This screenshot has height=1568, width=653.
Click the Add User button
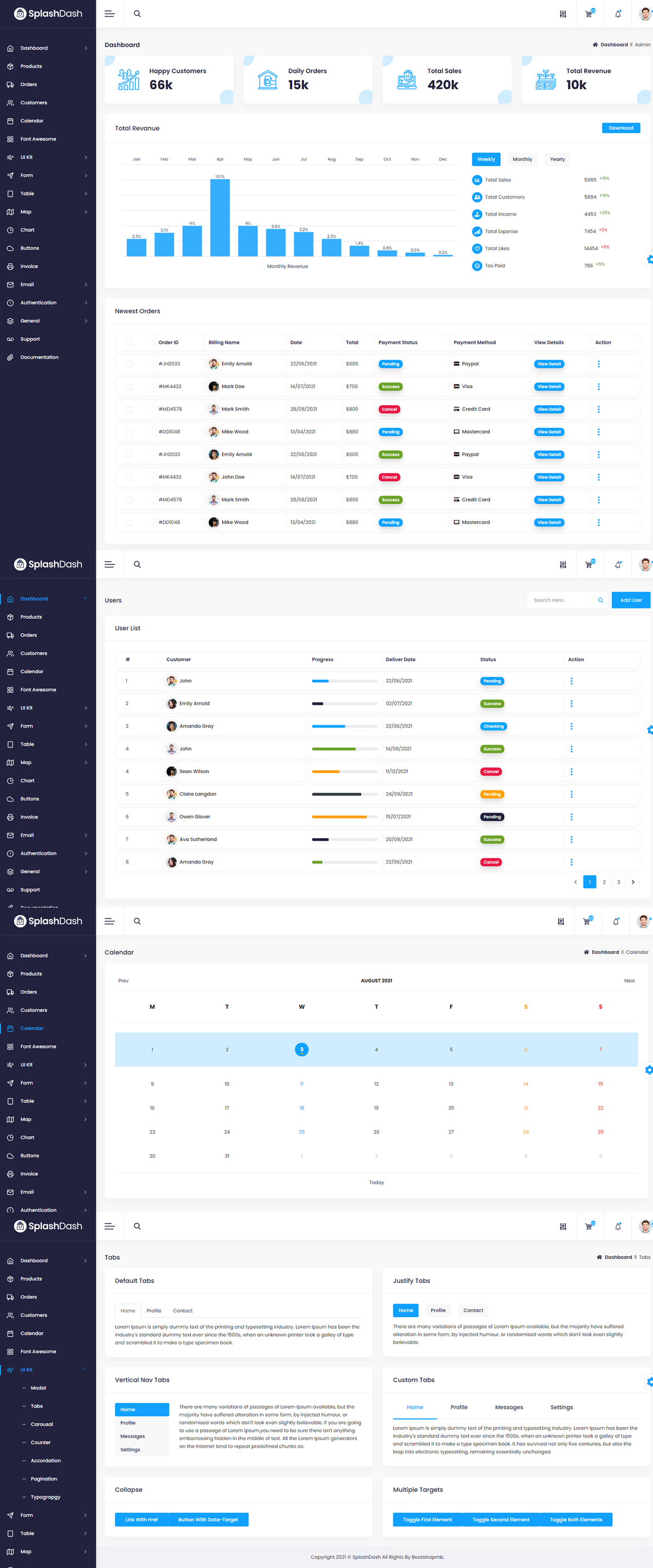[x=631, y=600]
